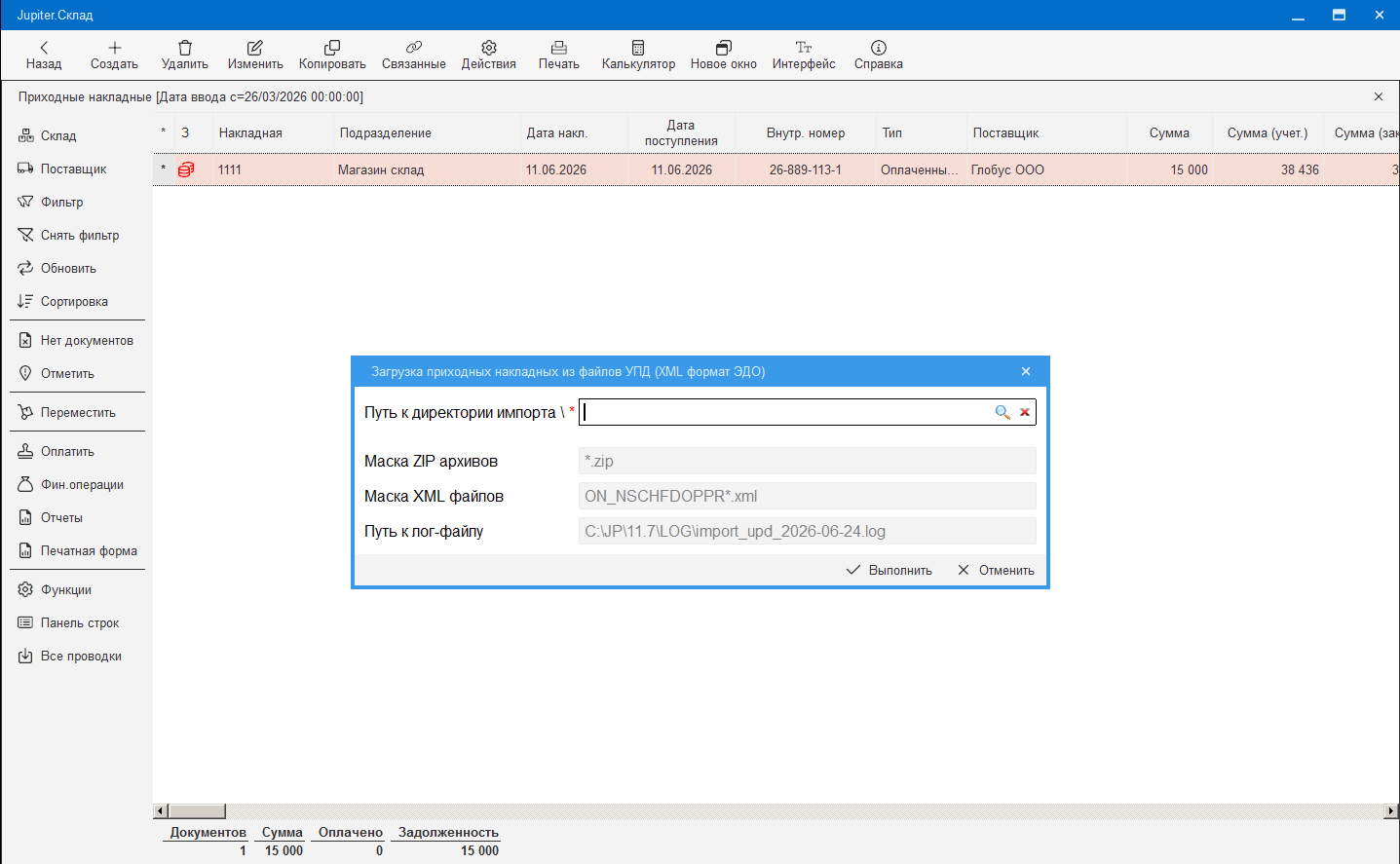
Task: Create a new record via Создать
Action: [114, 56]
